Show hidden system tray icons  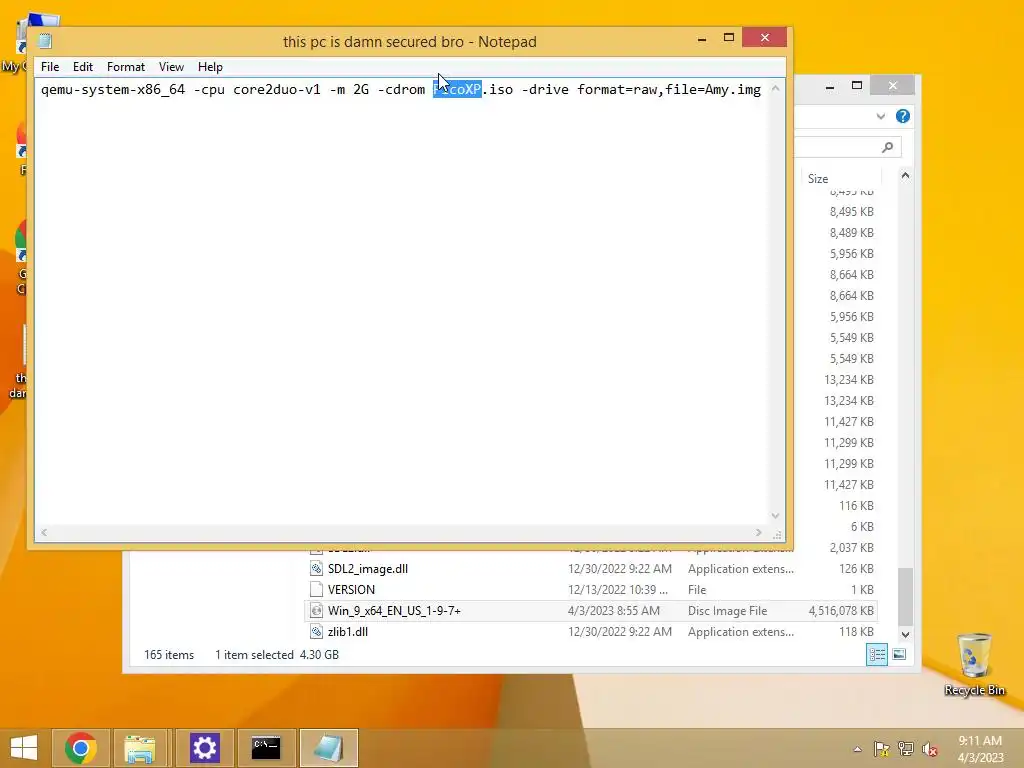tap(857, 749)
